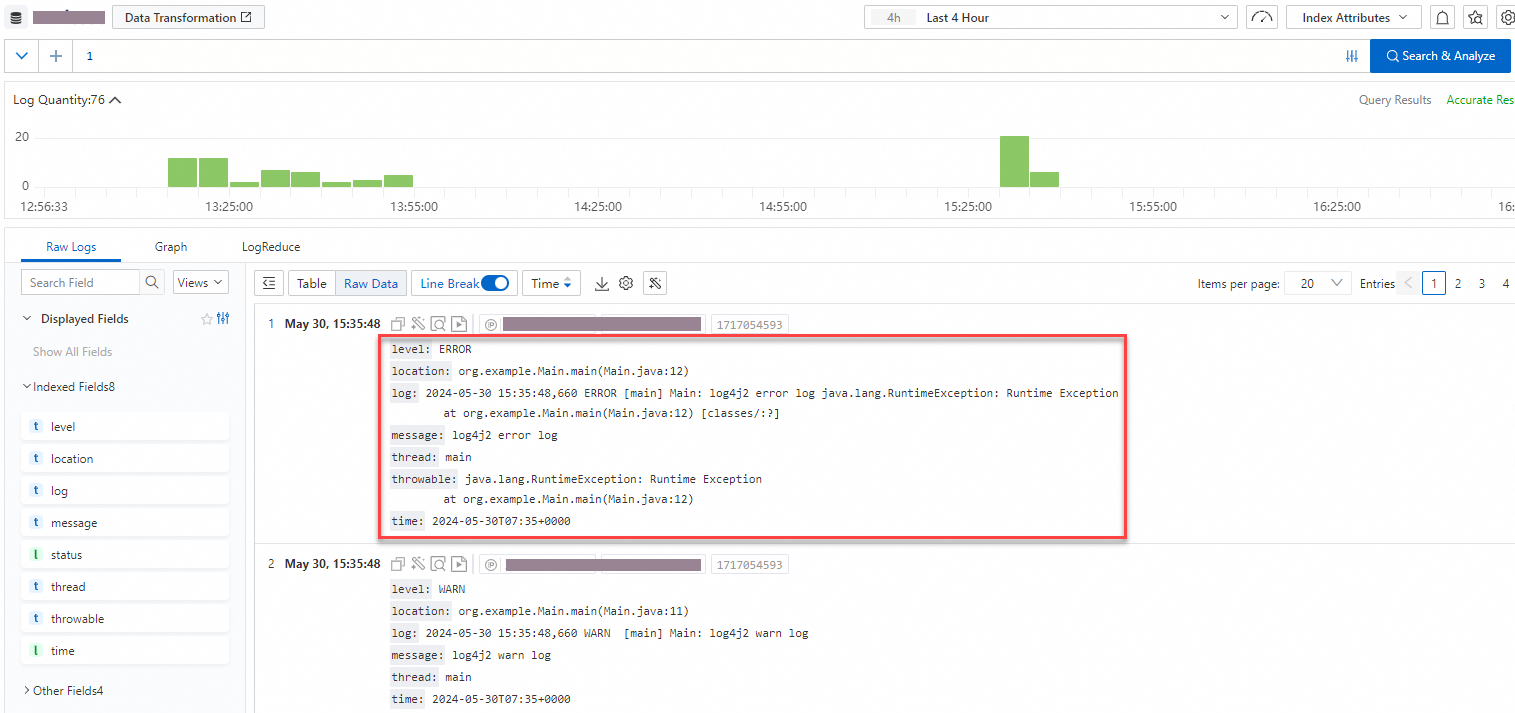The width and height of the screenshot is (1515, 713).
Task: Select the Raw Logs tab
Action: point(71,247)
